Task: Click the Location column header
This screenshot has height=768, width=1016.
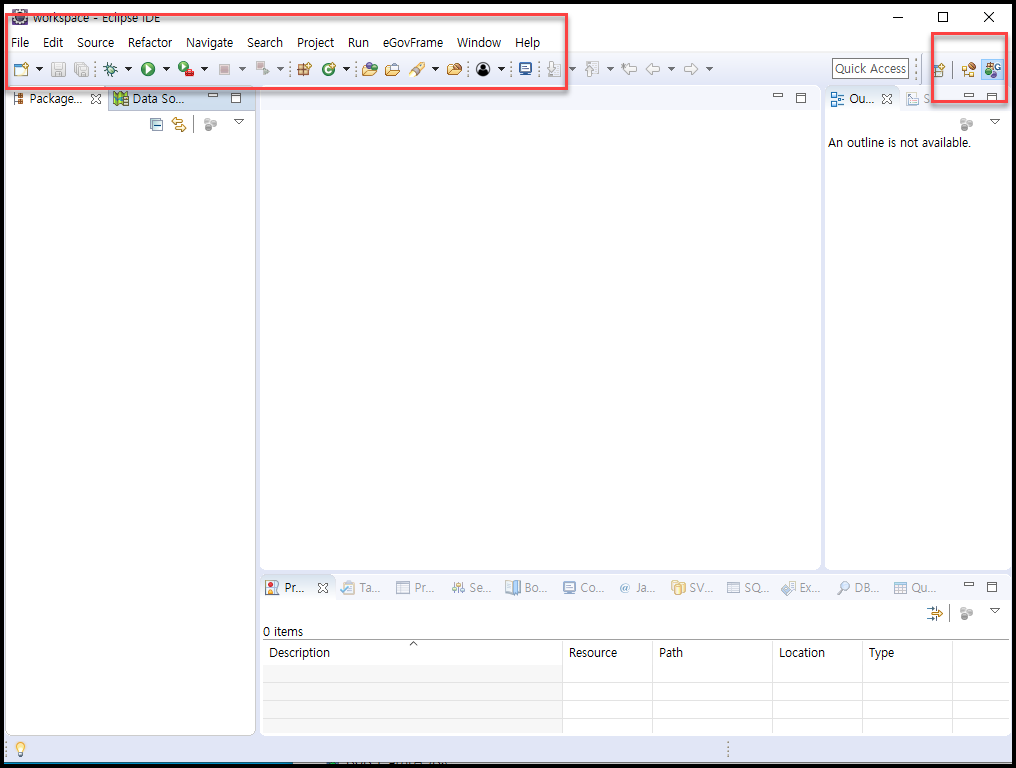Action: pos(817,653)
